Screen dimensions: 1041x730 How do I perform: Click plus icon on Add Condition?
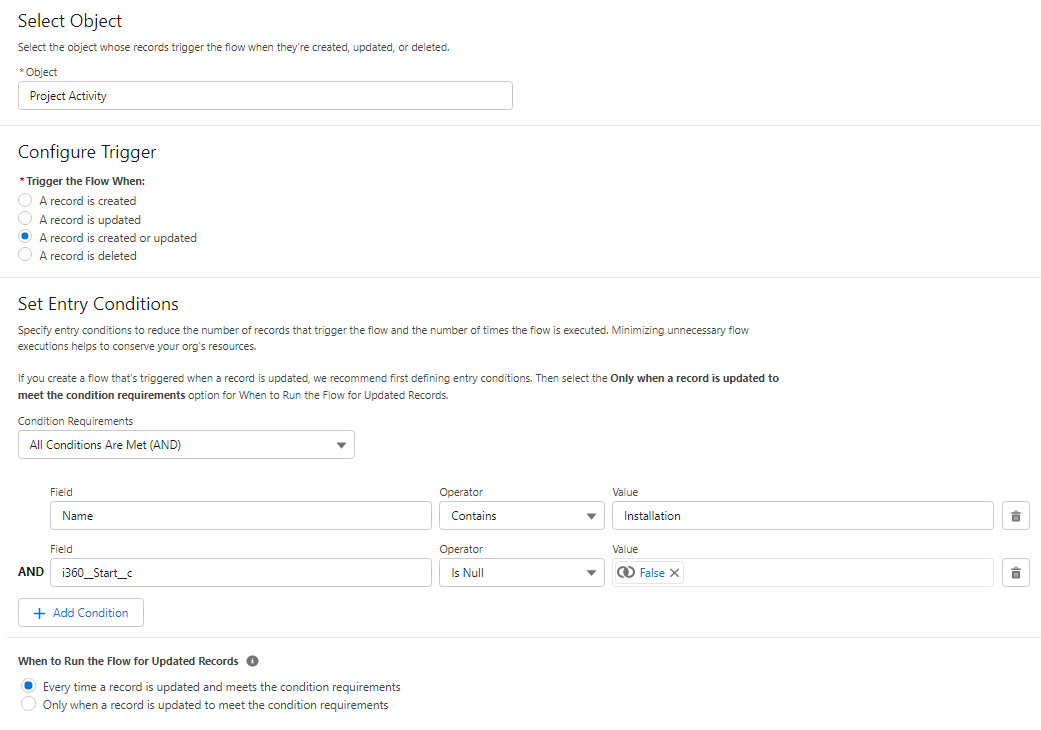40,613
